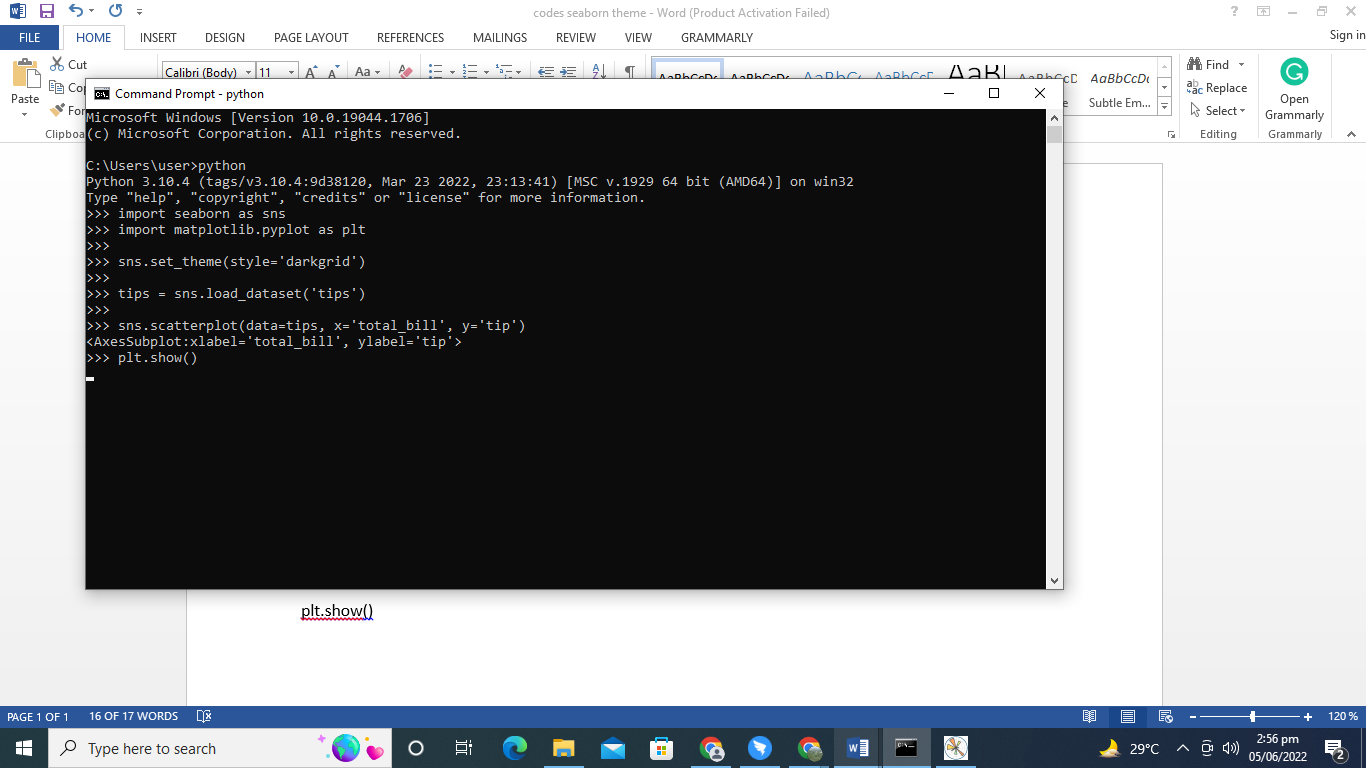The width and height of the screenshot is (1366, 768).
Task: Switch to Print Layout view
Action: (1128, 716)
